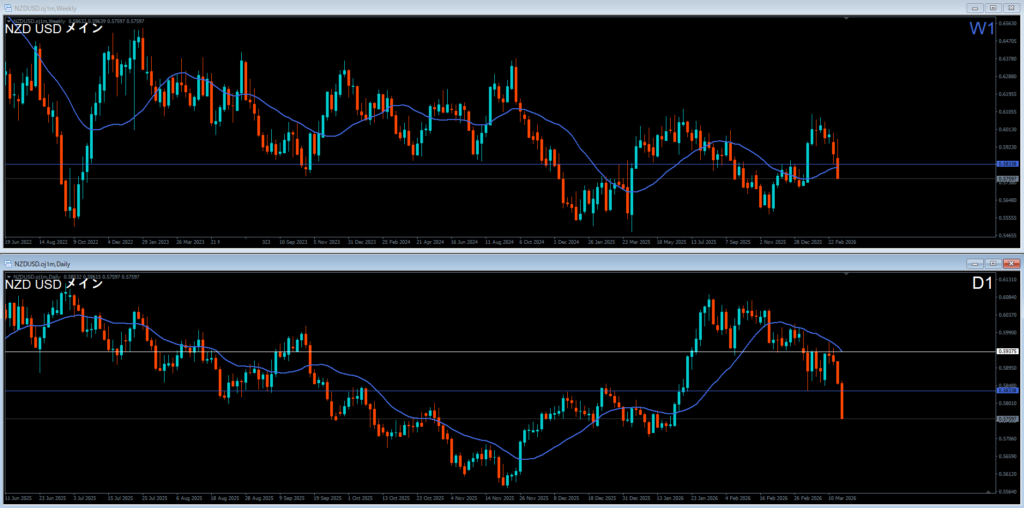Click the 0.59375 price label on Daily chart

click(1006, 351)
